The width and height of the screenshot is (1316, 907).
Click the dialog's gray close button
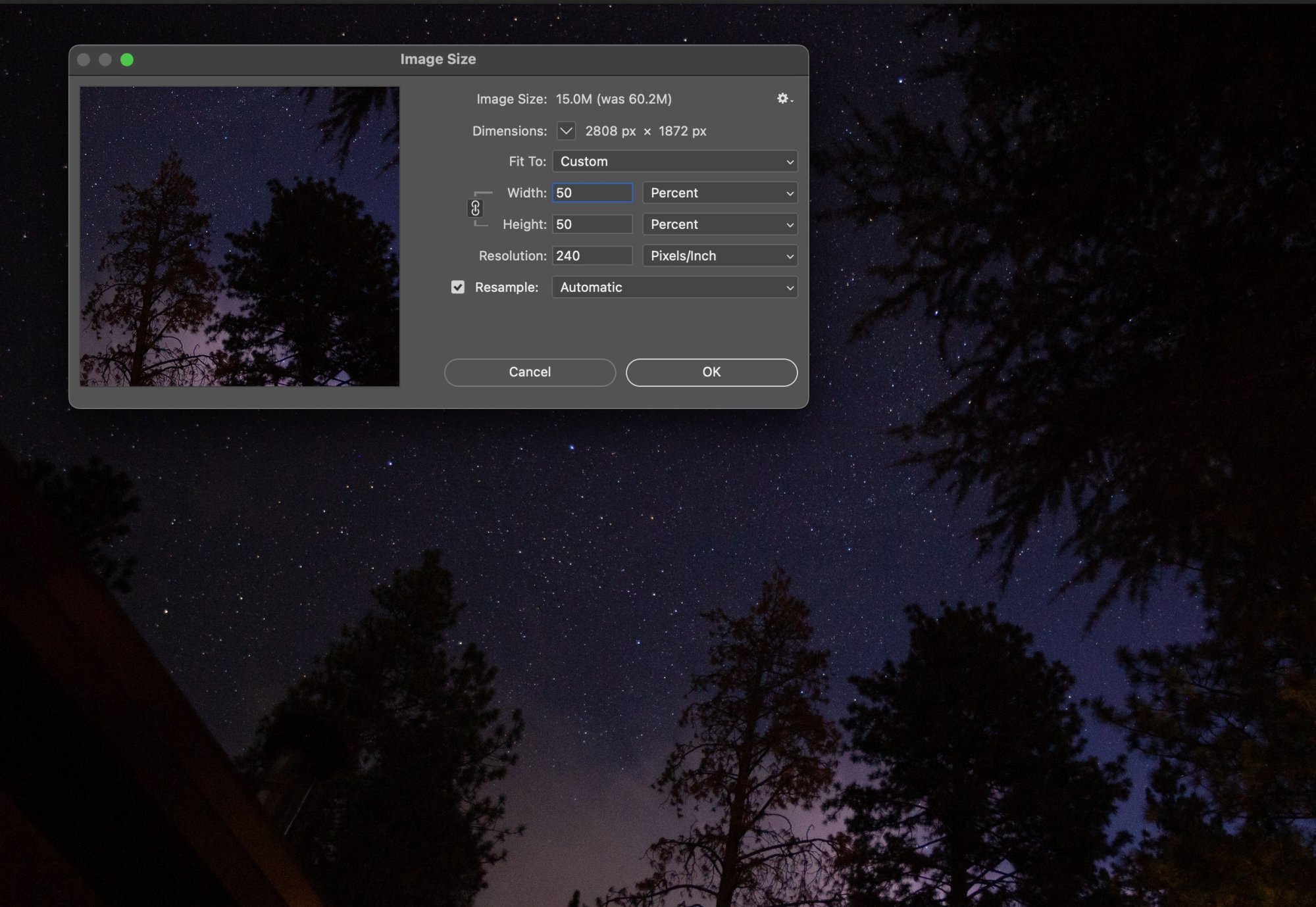coord(84,60)
